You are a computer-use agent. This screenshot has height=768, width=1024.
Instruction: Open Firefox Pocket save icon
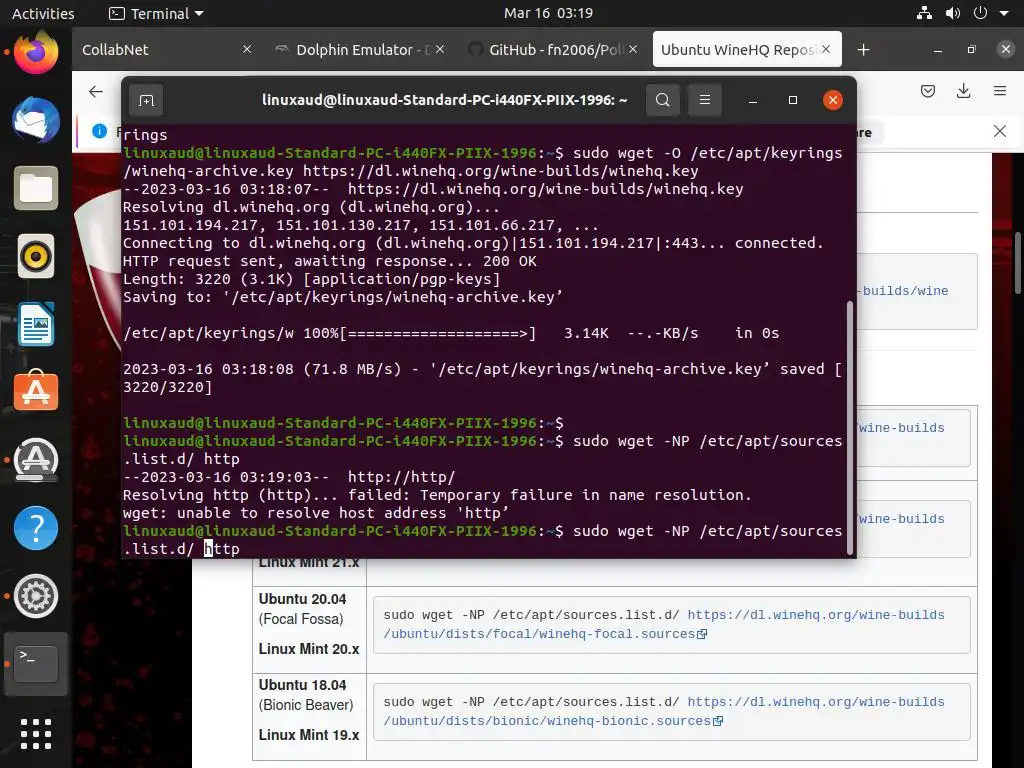click(x=928, y=91)
